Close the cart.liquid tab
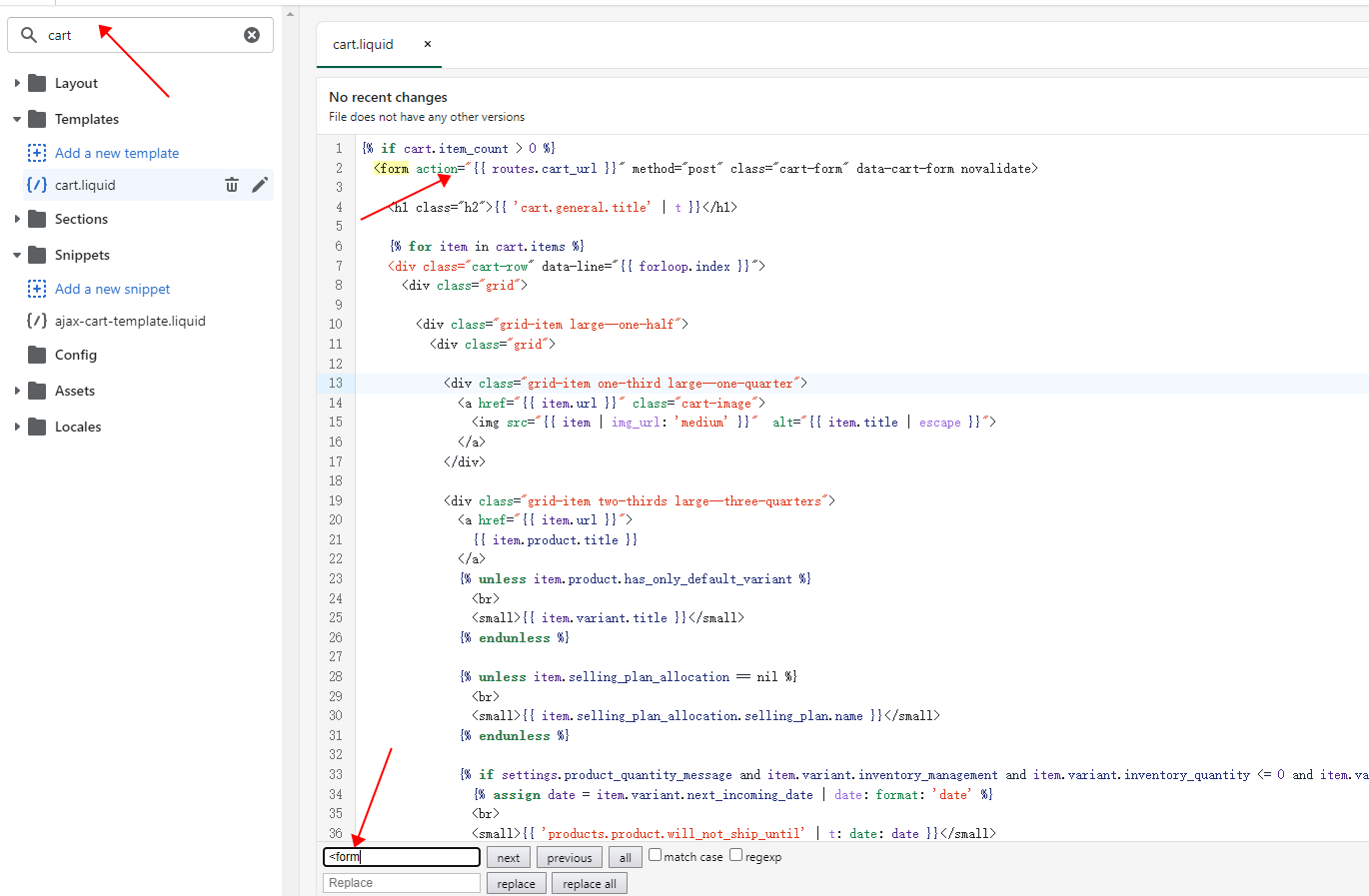1369x896 pixels. click(x=428, y=44)
